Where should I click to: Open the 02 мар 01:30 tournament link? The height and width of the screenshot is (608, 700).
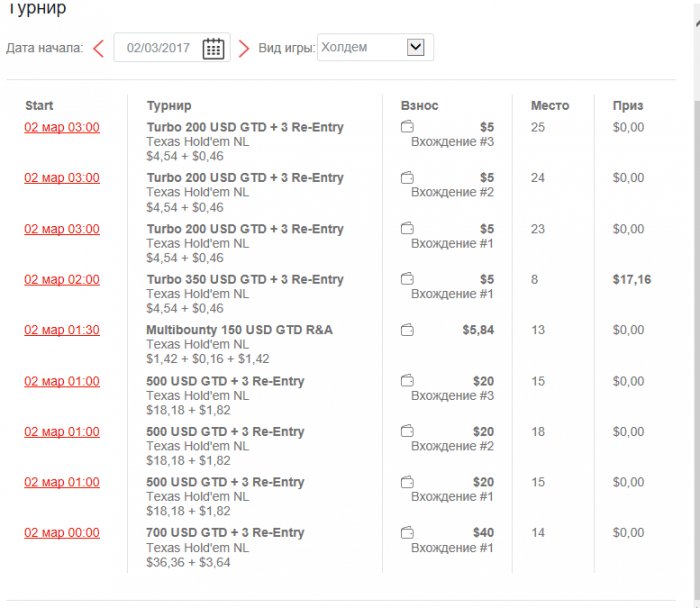pyautogui.click(x=62, y=330)
